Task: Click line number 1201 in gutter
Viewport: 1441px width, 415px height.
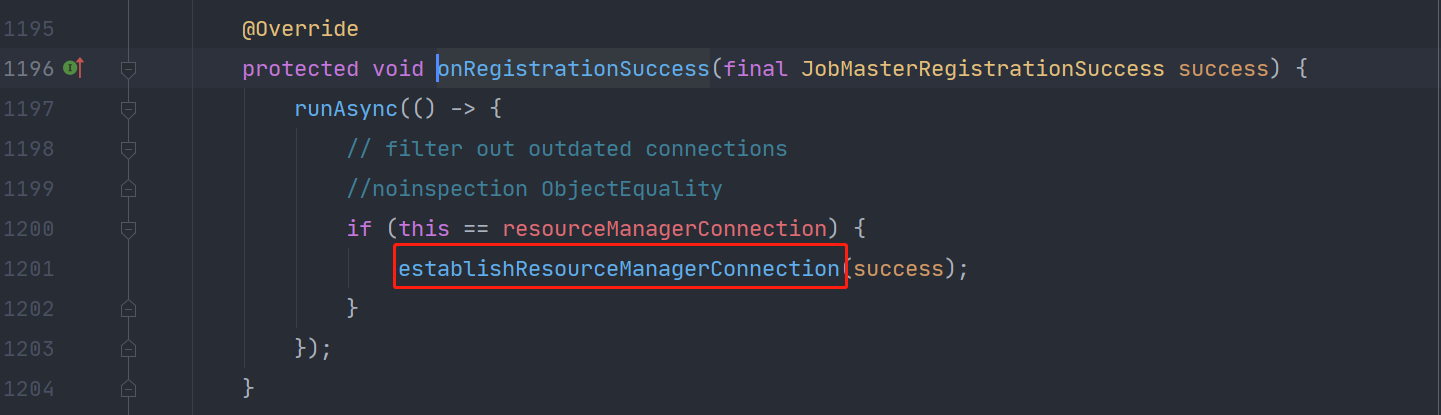Action: (28, 268)
